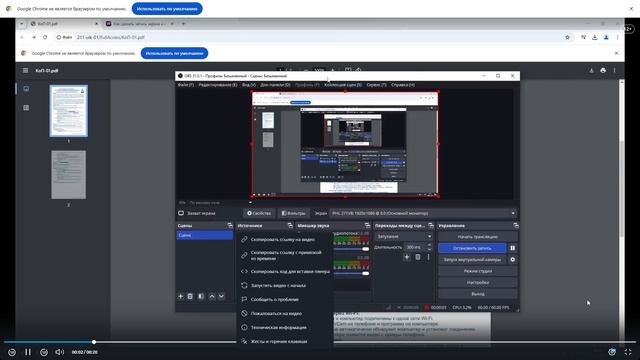Screen dimensions: 640x360
Task: Move scene up with the up arrow
Action: pos(212,296)
